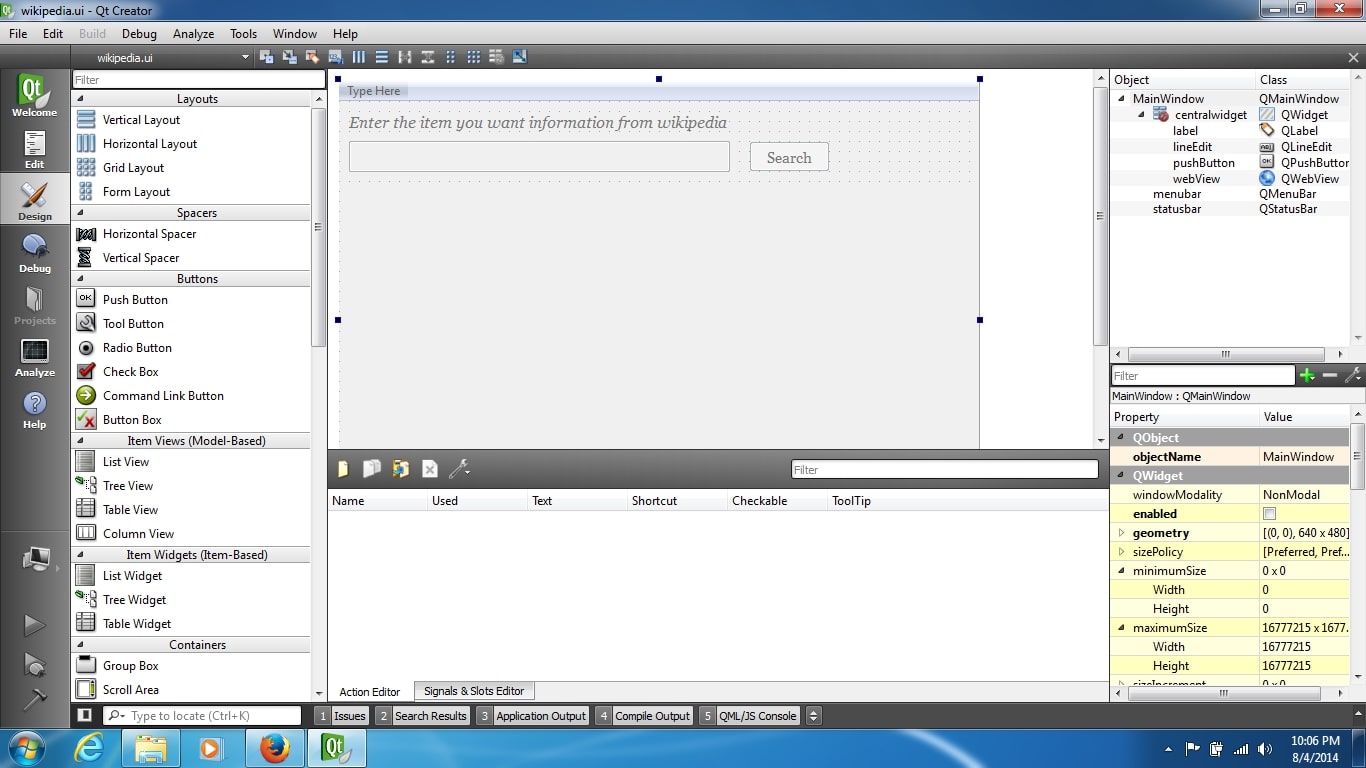The image size is (1366, 768).
Task: Click the Build hammer icon in sidebar
Action: [34, 699]
